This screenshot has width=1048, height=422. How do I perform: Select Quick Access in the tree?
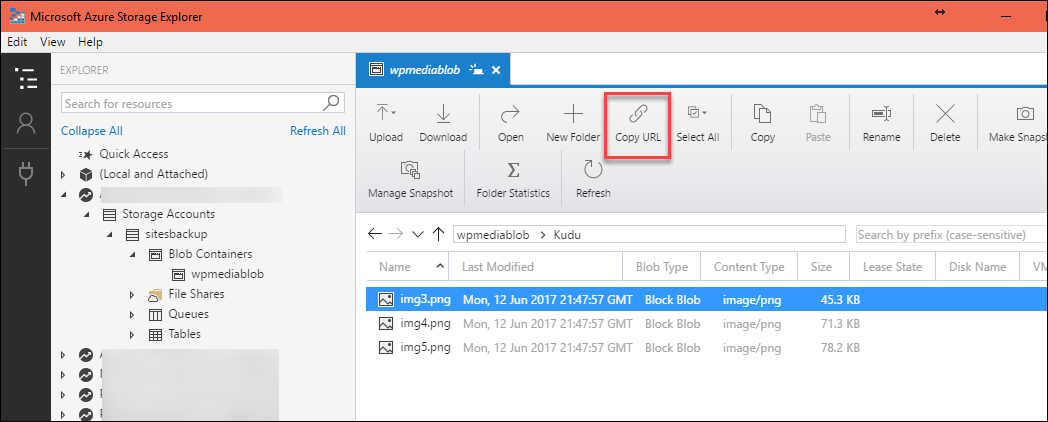coord(134,154)
